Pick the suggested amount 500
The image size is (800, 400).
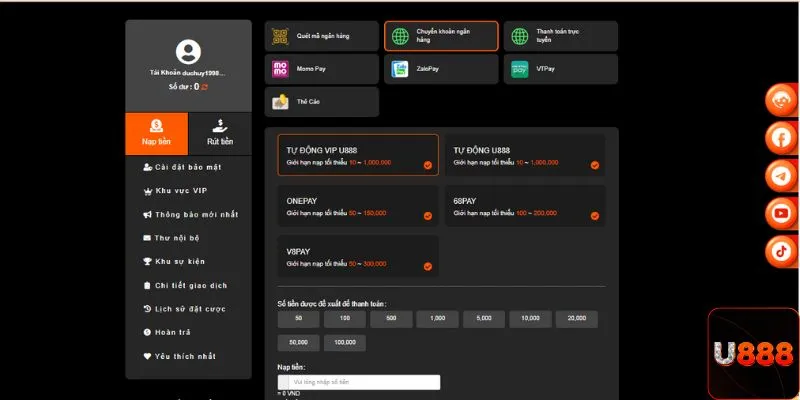(391, 319)
